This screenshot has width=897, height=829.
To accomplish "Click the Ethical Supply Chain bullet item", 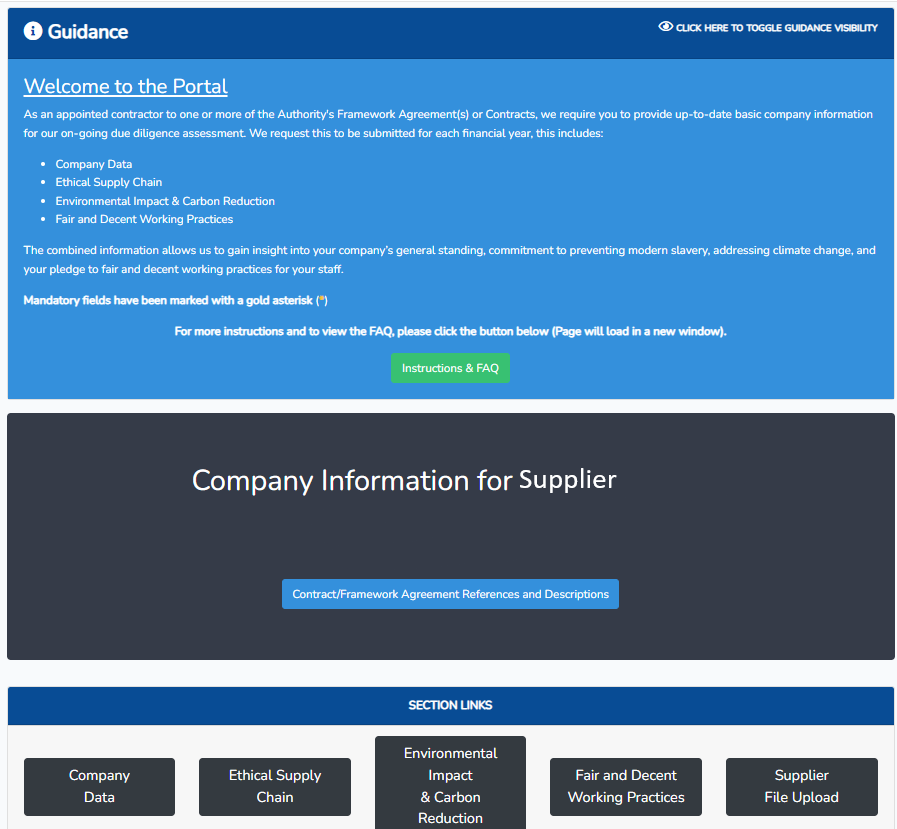I will pos(109,182).
